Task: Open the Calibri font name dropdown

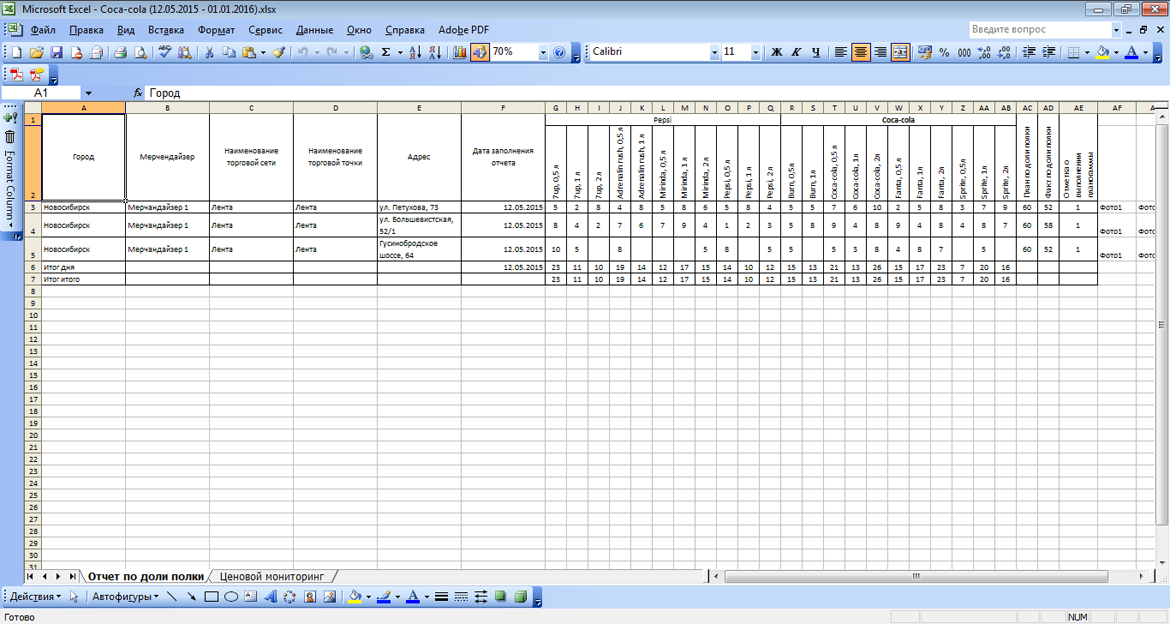Action: [714, 52]
